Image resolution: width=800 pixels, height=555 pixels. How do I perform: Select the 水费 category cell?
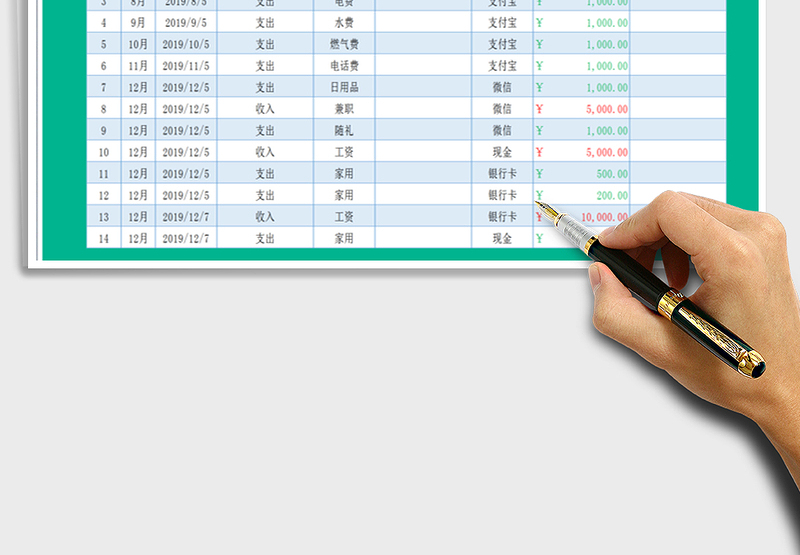coord(343,22)
